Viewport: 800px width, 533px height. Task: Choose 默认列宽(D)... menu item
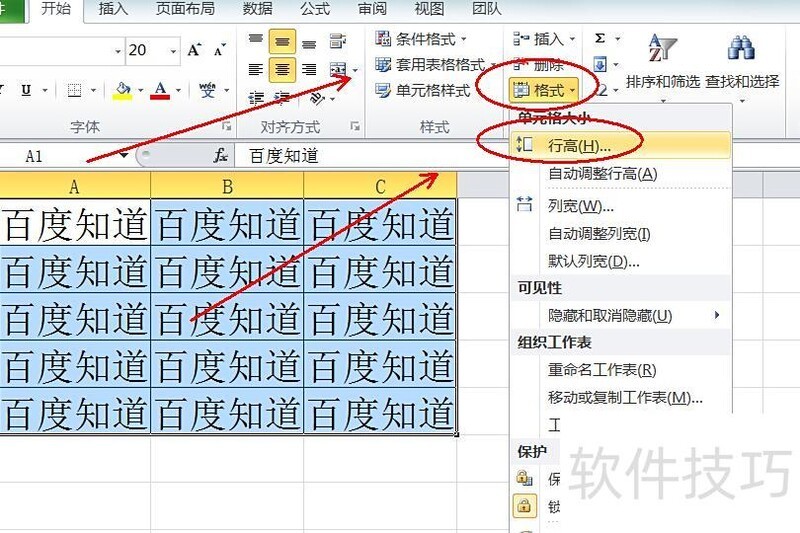pyautogui.click(x=621, y=261)
